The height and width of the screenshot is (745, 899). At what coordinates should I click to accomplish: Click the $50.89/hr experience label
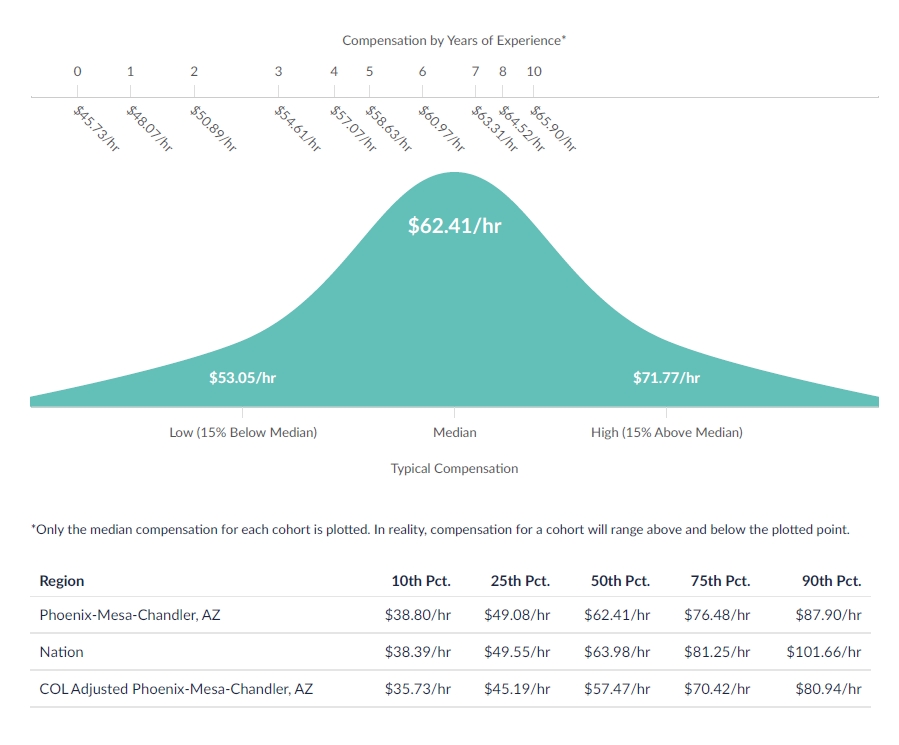coord(213,128)
